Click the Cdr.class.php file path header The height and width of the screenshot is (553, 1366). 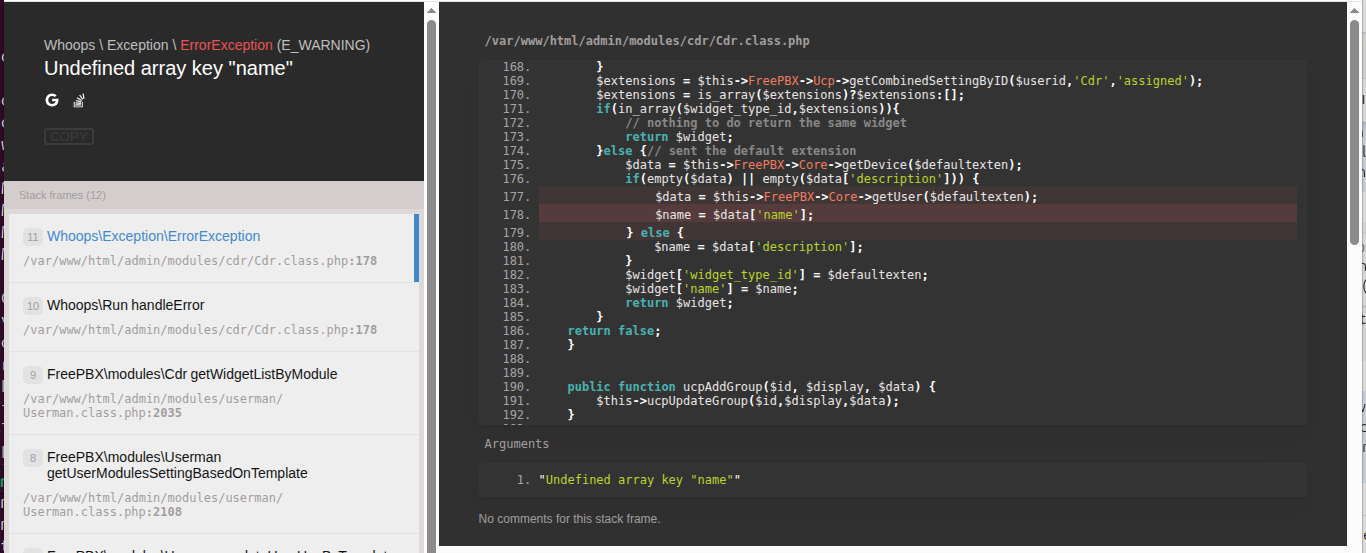coord(646,41)
